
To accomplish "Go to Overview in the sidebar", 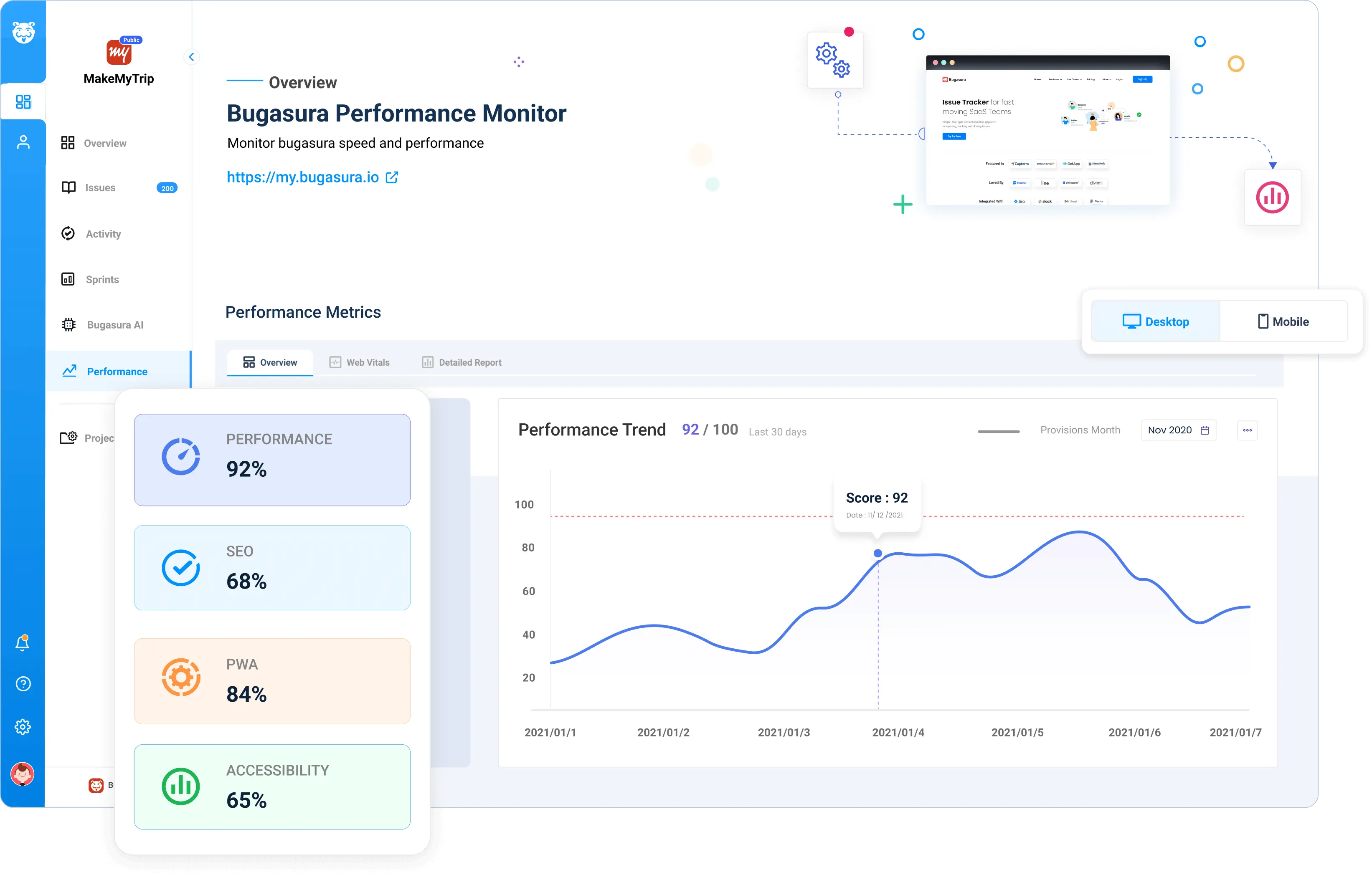I will pos(94,143).
